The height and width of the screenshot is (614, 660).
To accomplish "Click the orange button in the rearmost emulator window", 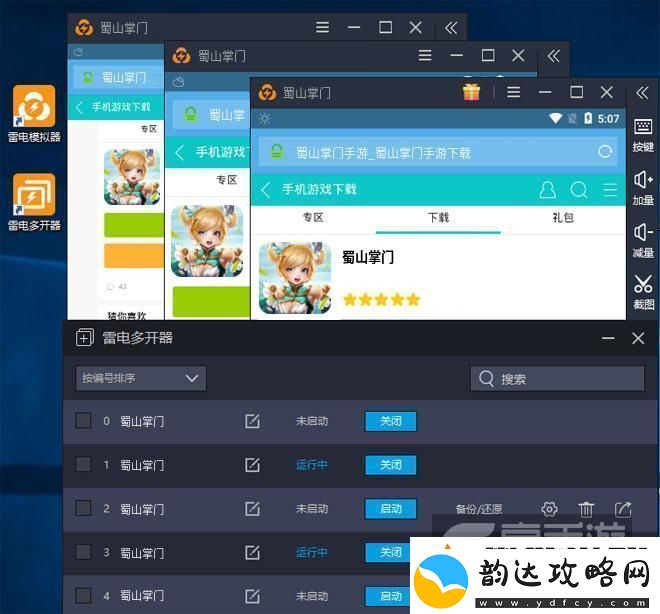I will tap(134, 255).
